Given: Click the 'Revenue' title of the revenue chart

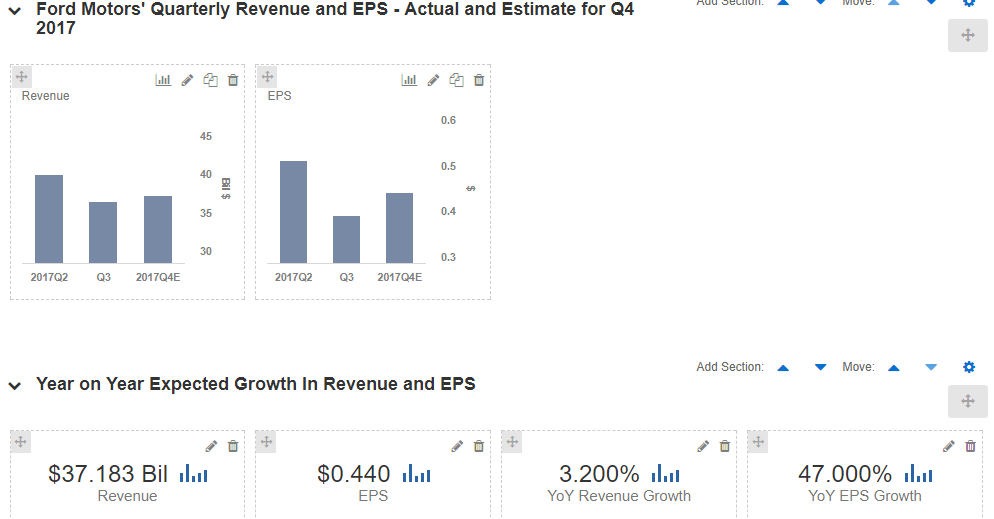Looking at the screenshot, I should point(46,96).
